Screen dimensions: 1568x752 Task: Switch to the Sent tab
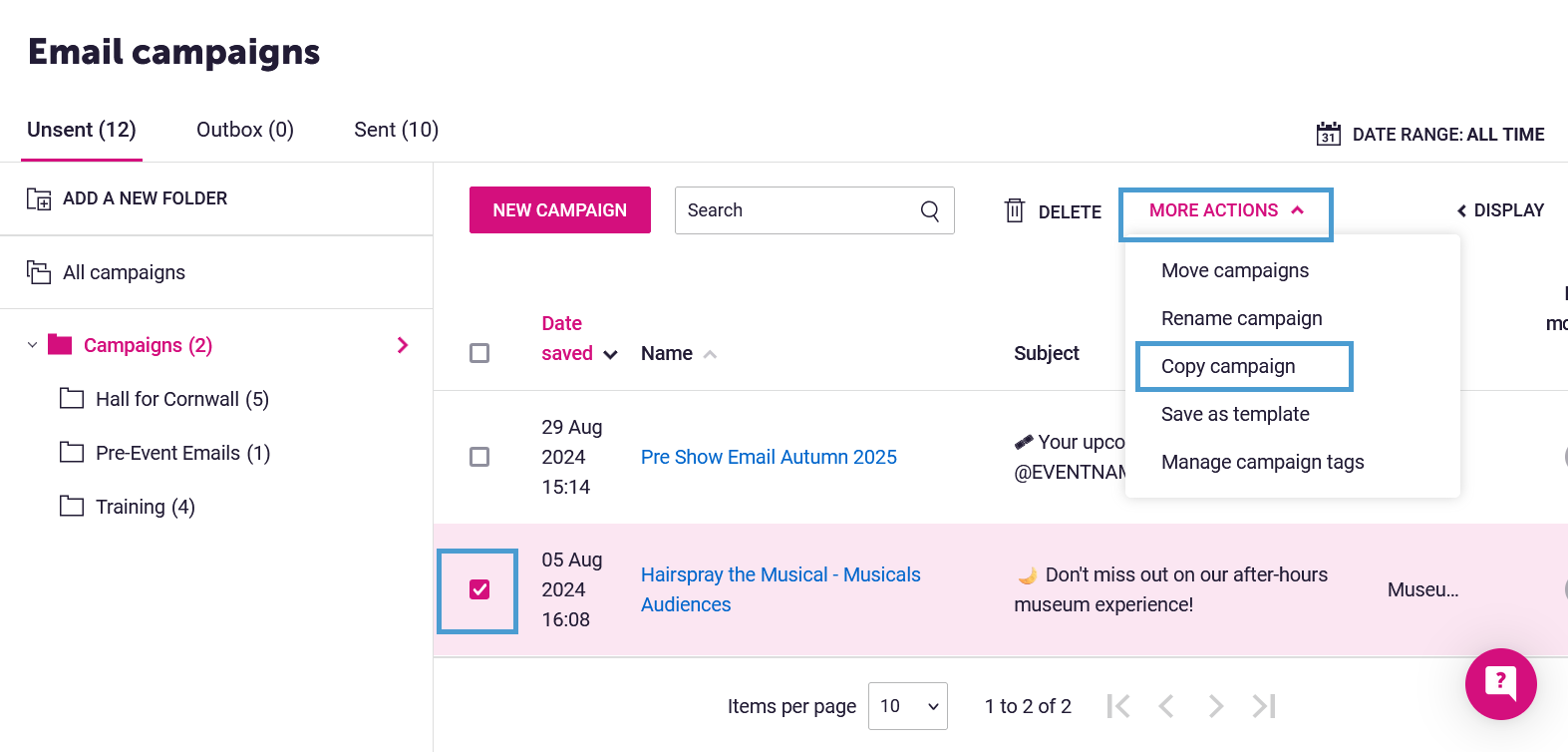(396, 130)
